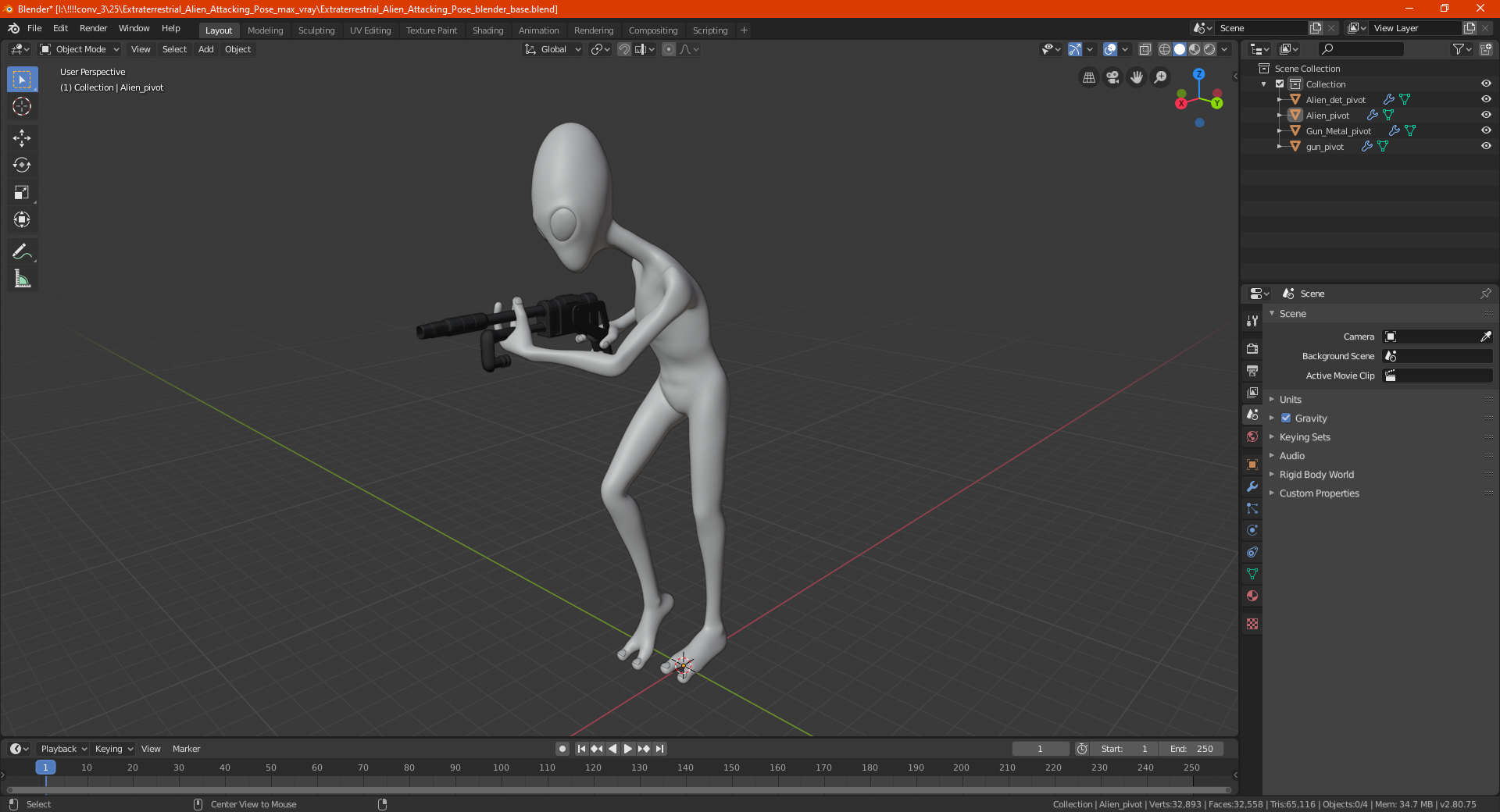Open the viewport Add menu
Screen dimensions: 1500x812
click(205, 49)
